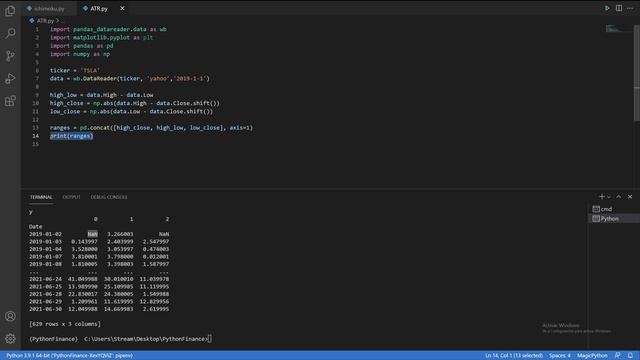Click the terminal command prompt line
640x360 pixels.
[x=120, y=339]
